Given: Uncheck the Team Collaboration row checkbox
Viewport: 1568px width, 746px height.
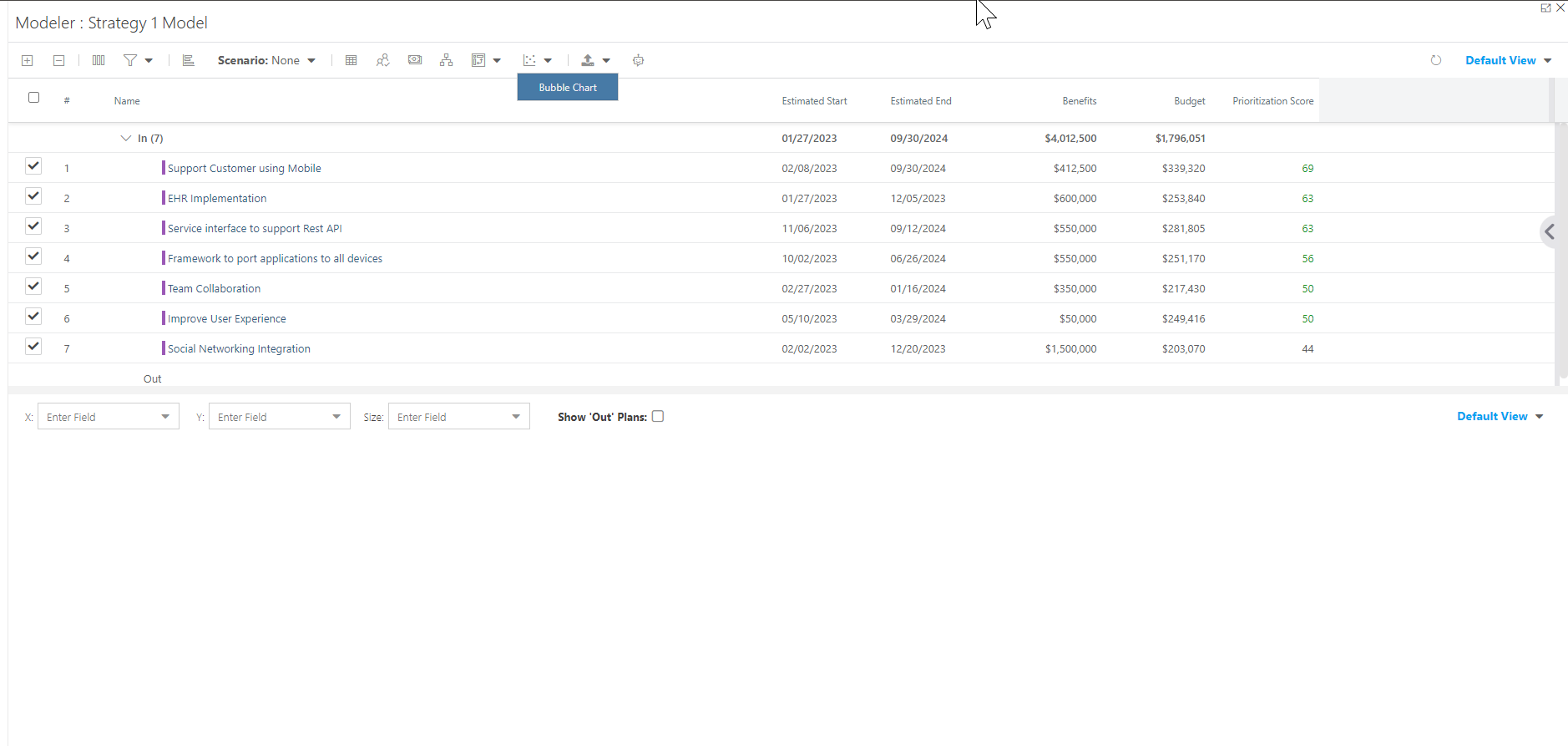Looking at the screenshot, I should tap(33, 286).
